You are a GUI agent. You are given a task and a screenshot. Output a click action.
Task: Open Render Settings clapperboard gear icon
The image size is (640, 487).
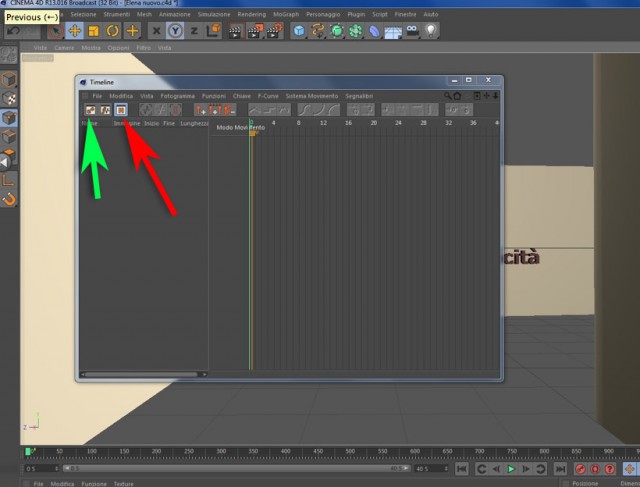coord(275,31)
